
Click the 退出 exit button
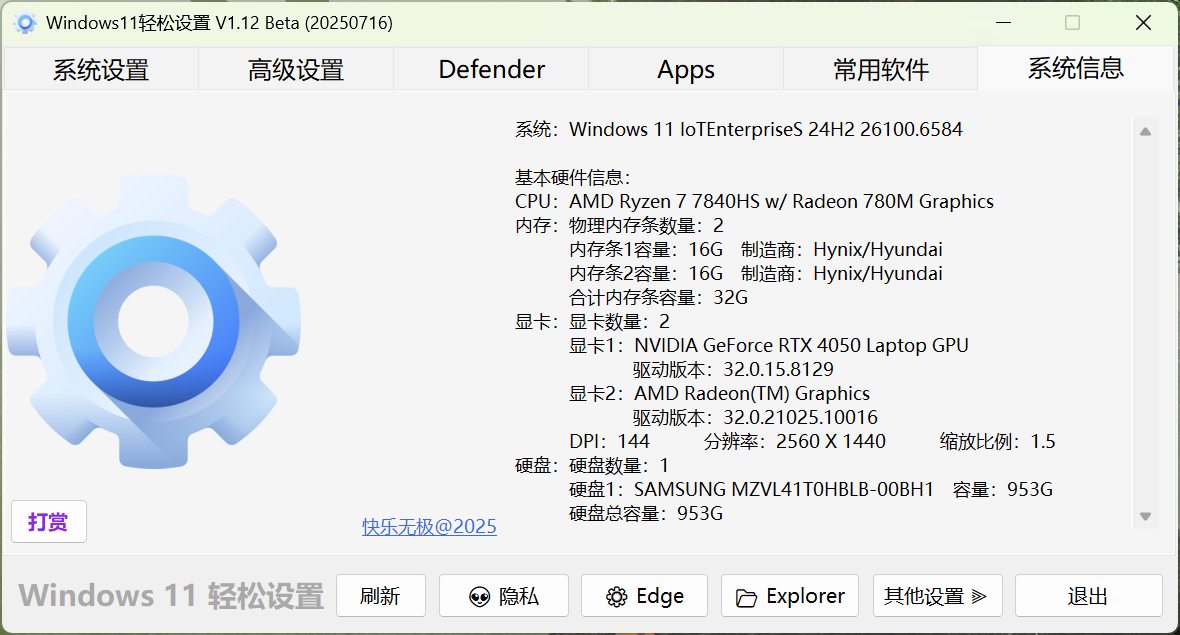coord(1088,596)
